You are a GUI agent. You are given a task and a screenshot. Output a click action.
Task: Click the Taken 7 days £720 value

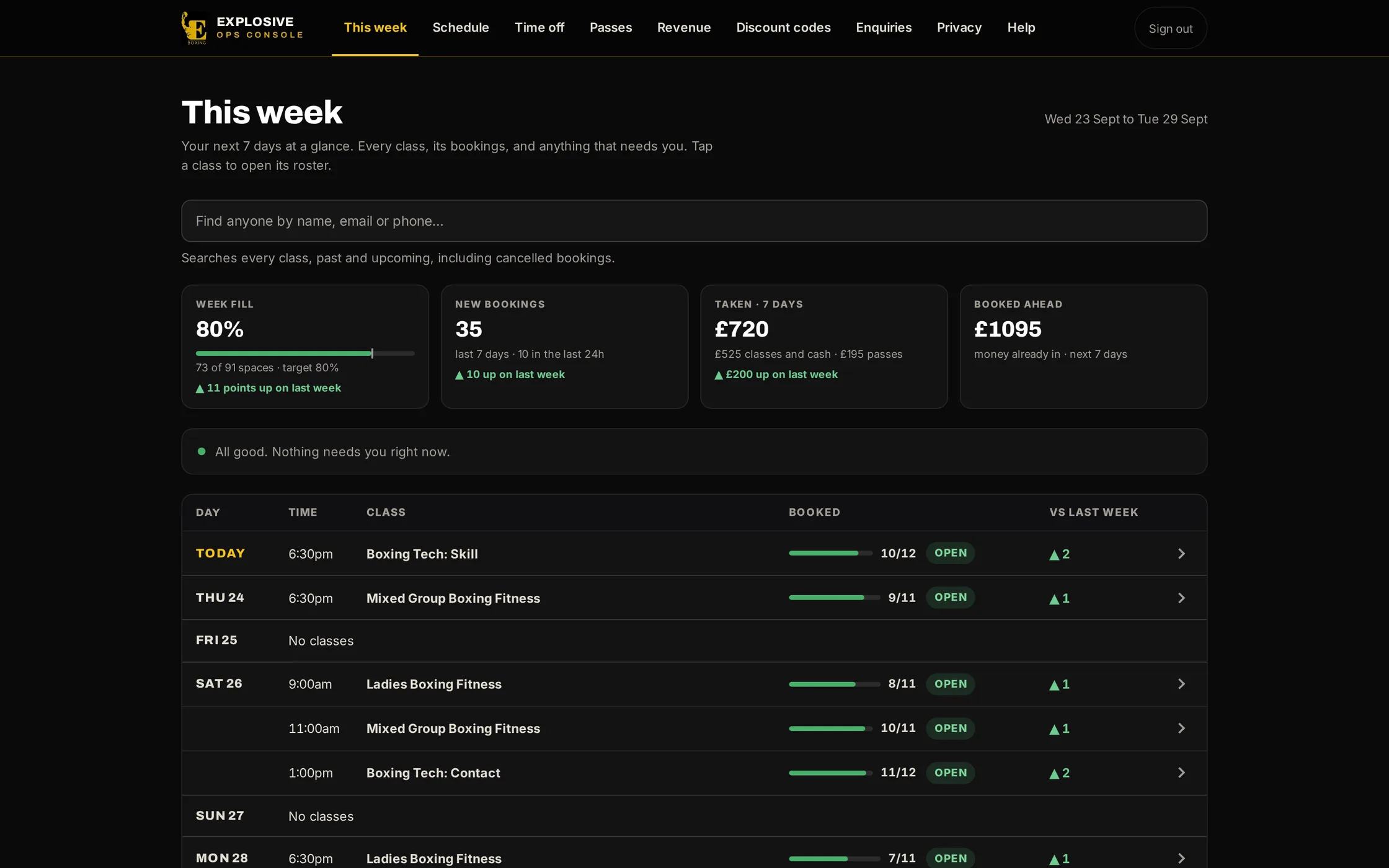coord(742,329)
